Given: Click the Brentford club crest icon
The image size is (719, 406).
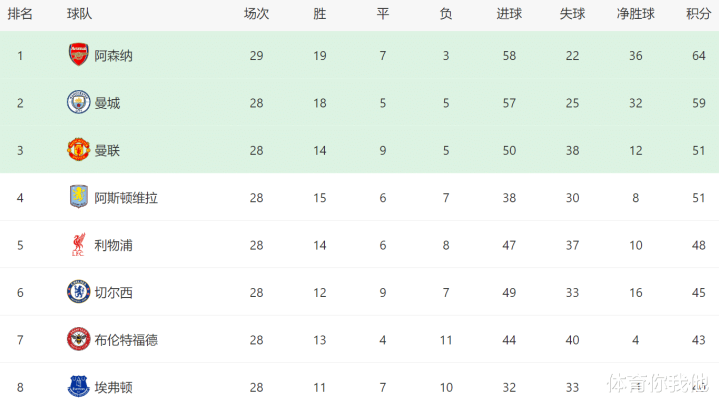Looking at the screenshot, I should (x=78, y=339).
